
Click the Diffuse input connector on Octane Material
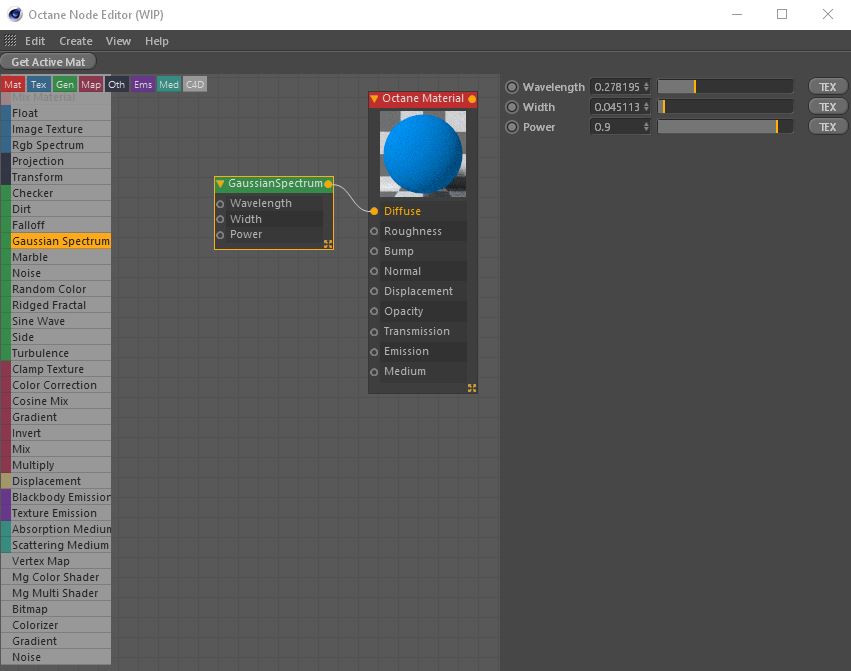[377, 211]
